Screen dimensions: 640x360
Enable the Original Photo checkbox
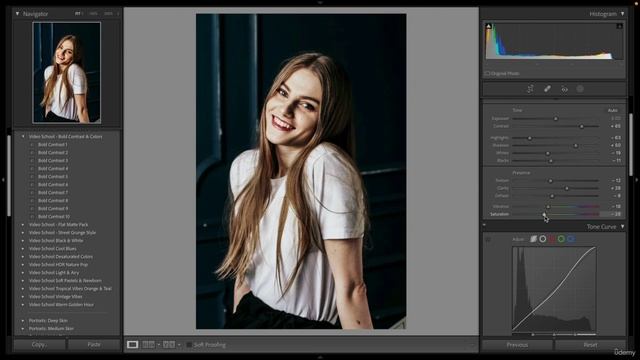487,73
